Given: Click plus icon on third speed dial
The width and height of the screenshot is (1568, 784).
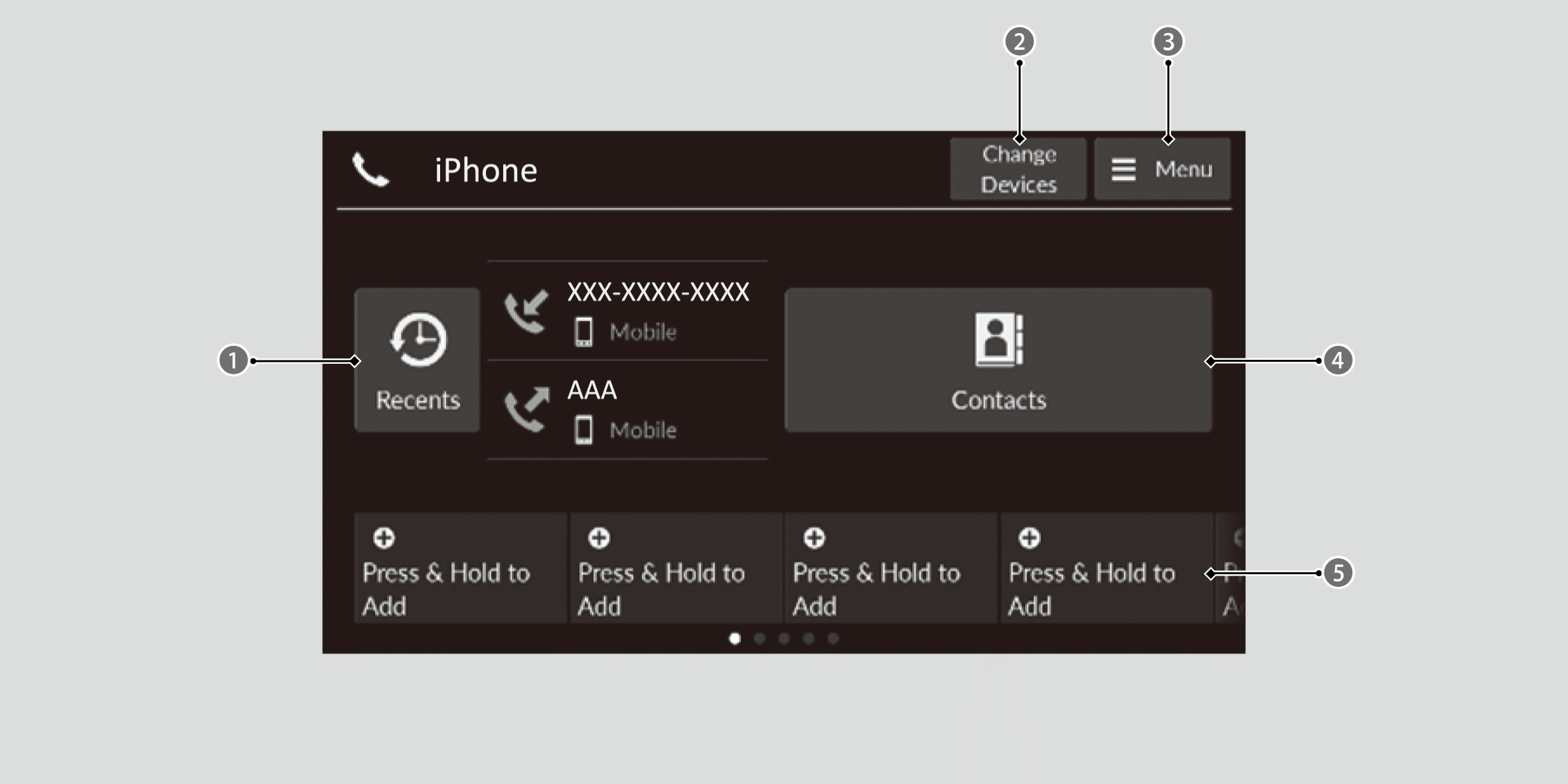Looking at the screenshot, I should pos(814,538).
